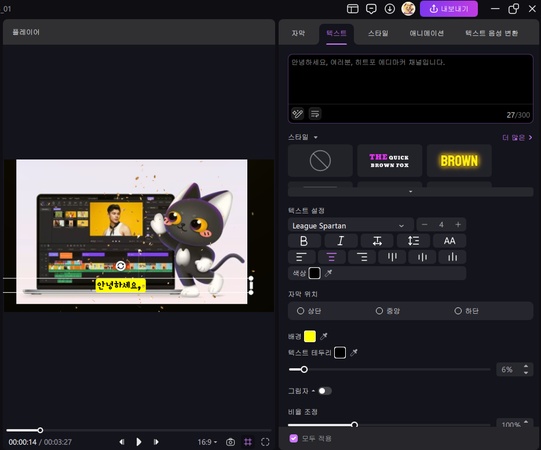Open the yellow 배경 color swatch
The width and height of the screenshot is (541, 450).
tap(310, 336)
